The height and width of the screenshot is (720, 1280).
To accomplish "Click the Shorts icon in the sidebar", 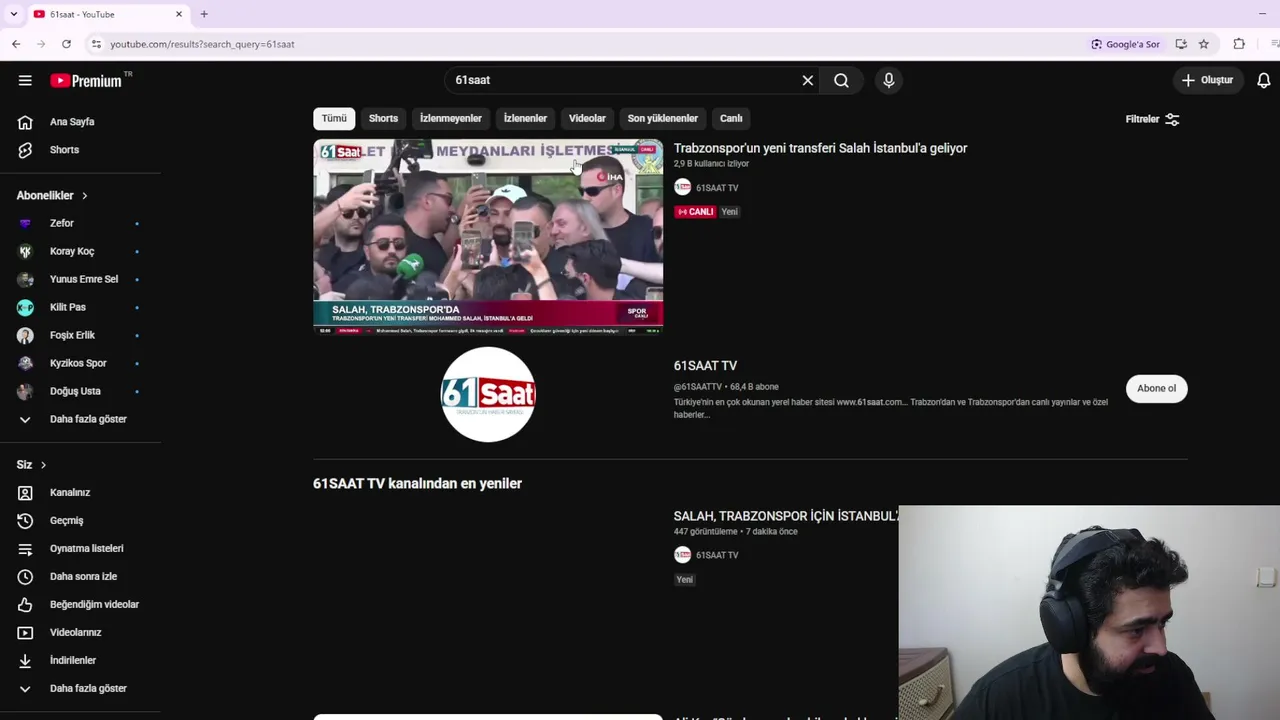I will pos(25,150).
